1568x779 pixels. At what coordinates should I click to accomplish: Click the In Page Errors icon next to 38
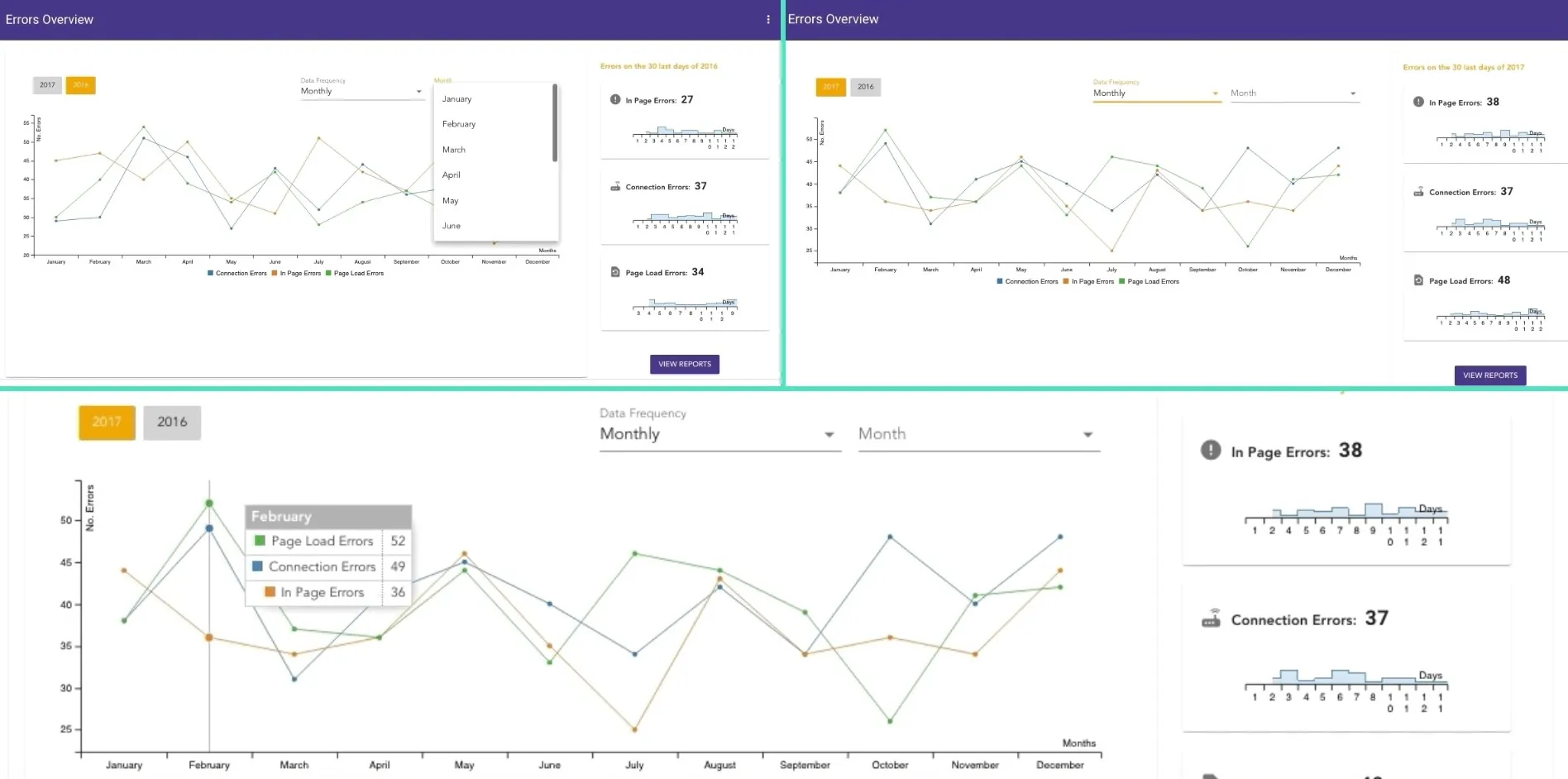tap(1212, 451)
